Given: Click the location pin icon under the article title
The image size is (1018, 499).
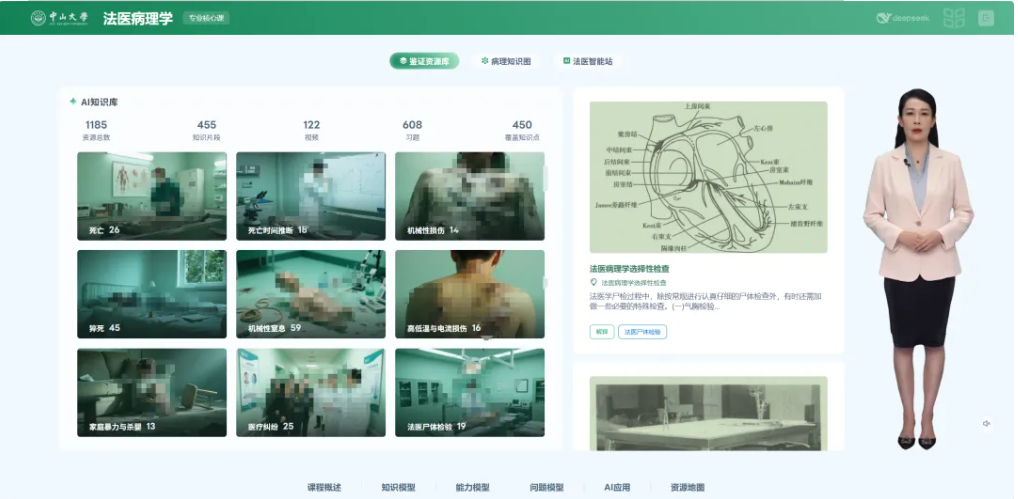Looking at the screenshot, I should (594, 283).
